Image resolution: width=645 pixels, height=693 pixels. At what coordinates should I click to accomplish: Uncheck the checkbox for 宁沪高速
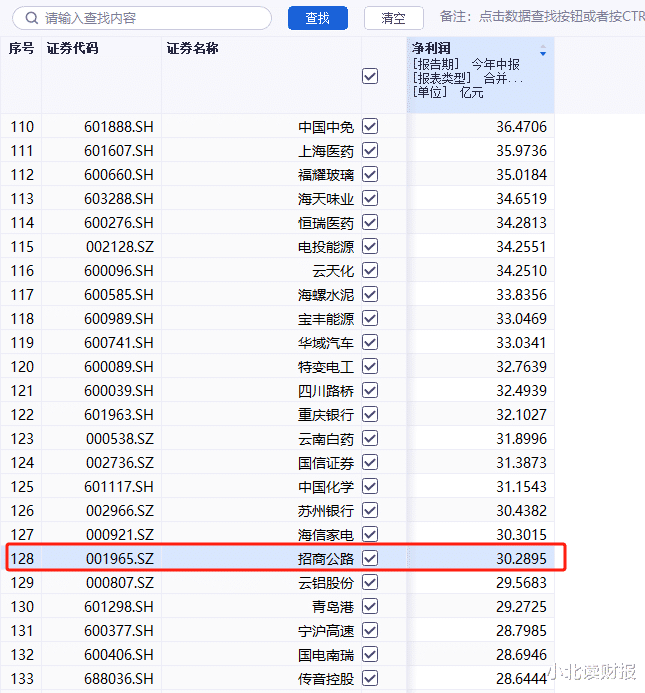pos(370,630)
